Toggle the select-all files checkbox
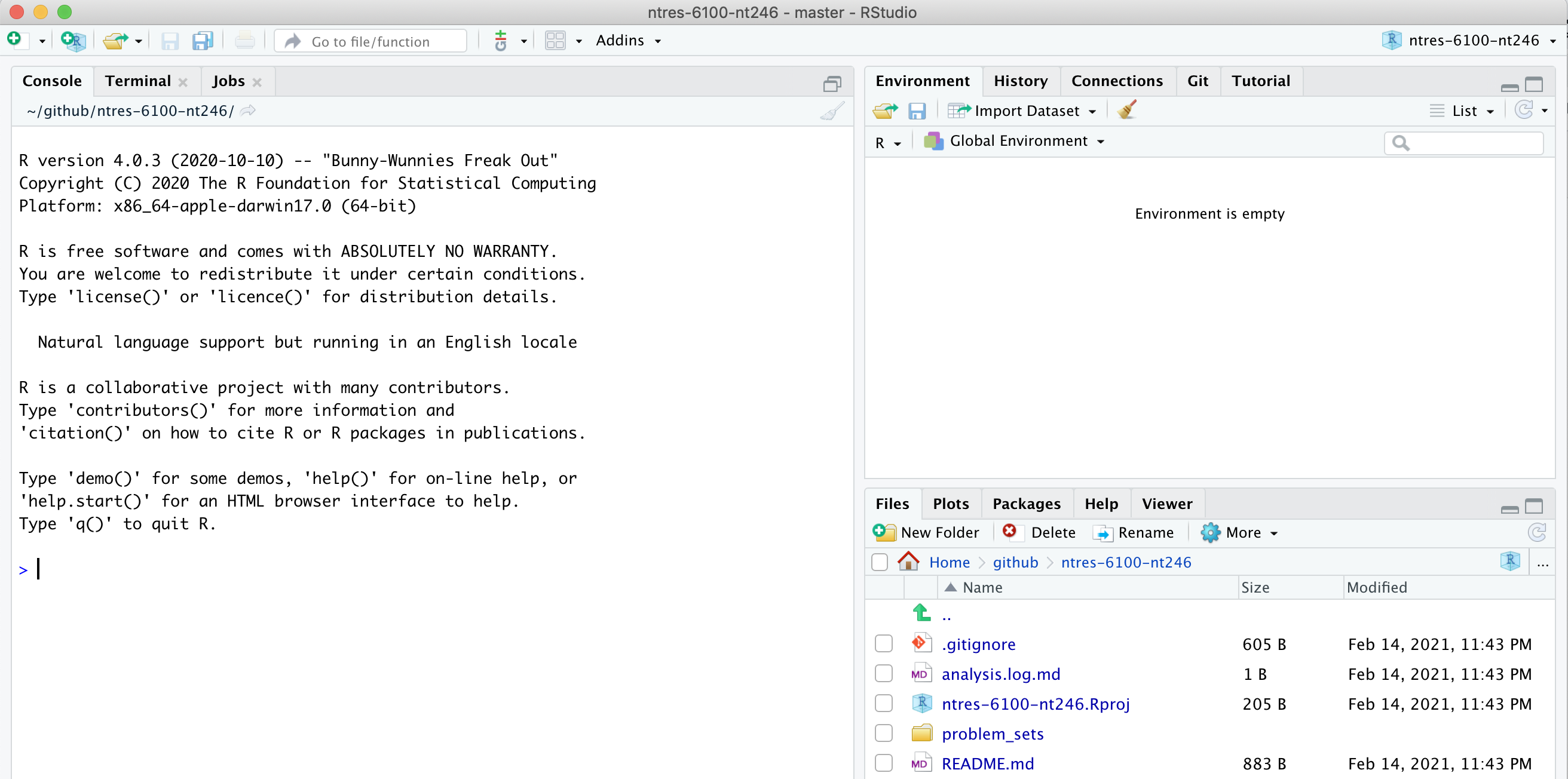1568x779 pixels. point(880,562)
